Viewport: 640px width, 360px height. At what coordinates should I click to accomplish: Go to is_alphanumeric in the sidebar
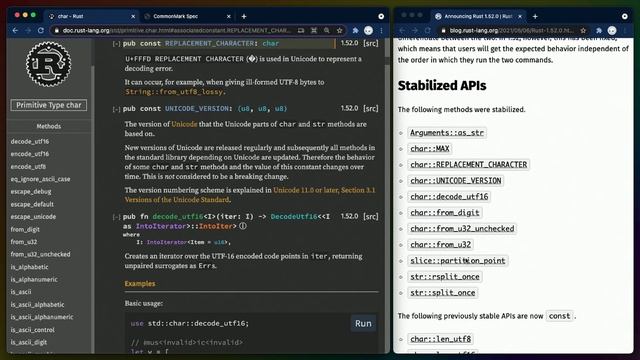34,280
